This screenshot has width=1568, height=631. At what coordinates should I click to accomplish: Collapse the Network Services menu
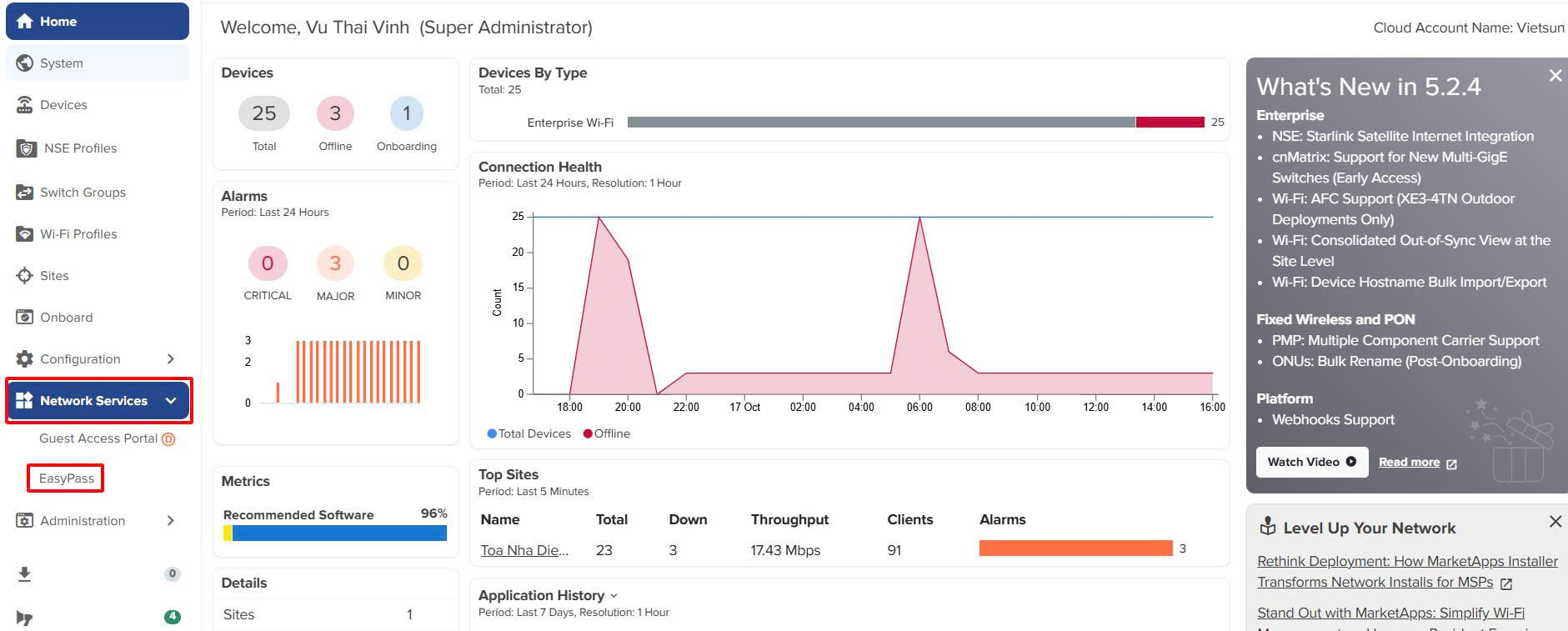tap(171, 401)
